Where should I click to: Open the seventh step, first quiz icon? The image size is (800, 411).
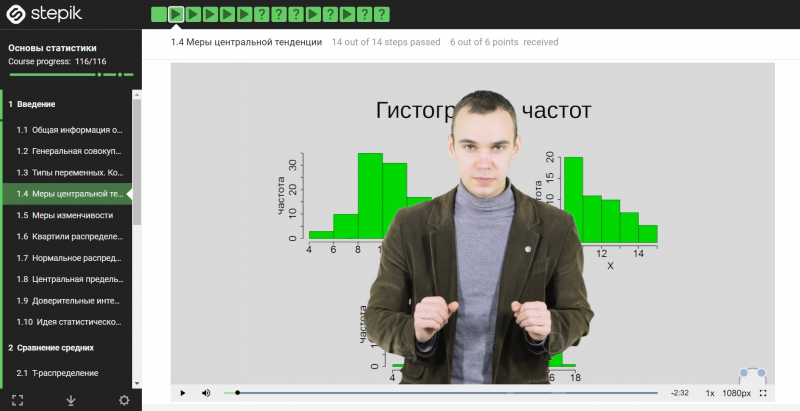262,14
